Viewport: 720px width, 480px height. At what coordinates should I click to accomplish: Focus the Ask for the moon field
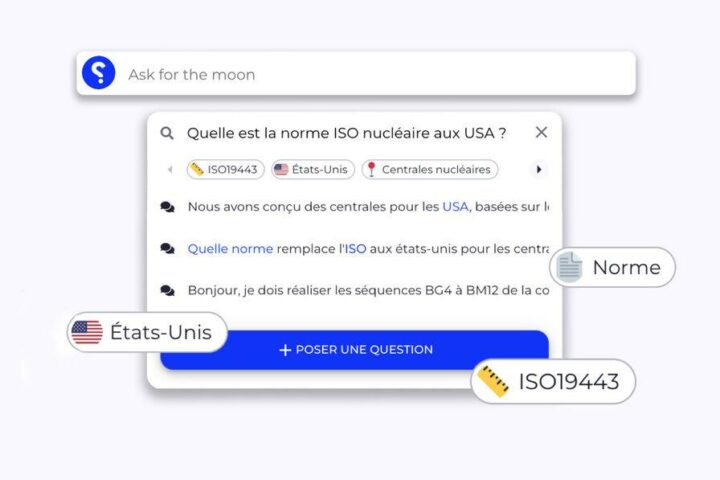pyautogui.click(x=356, y=73)
